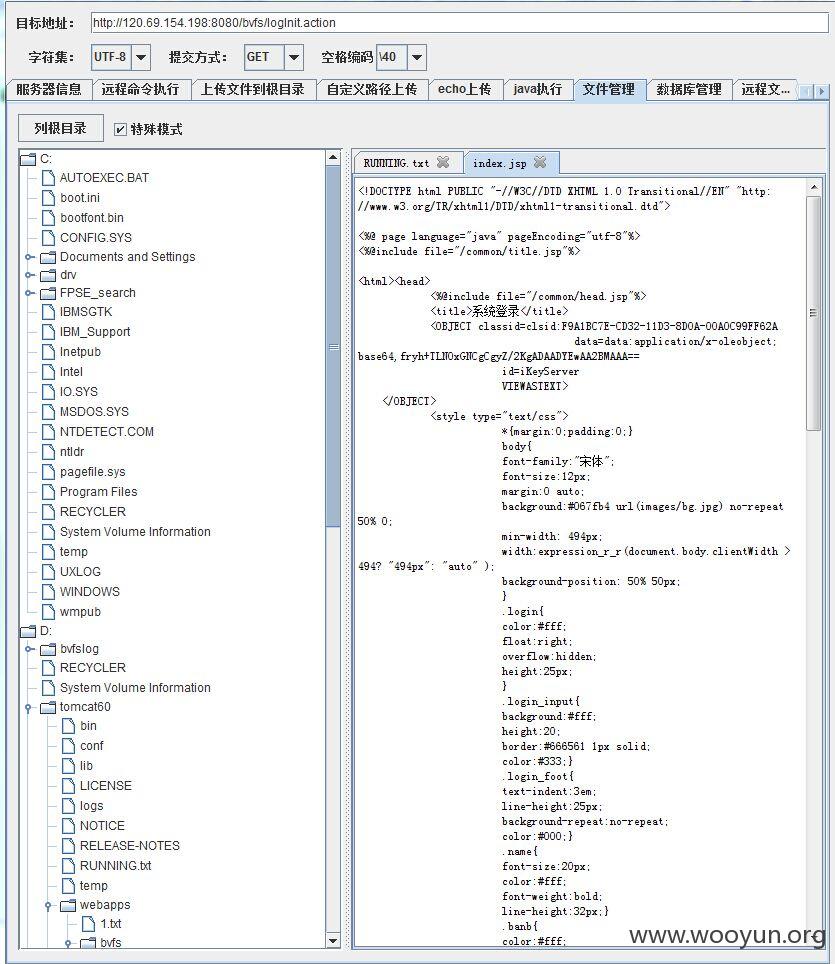Click the CONFIG.SYS file icon

pyautogui.click(x=48, y=238)
